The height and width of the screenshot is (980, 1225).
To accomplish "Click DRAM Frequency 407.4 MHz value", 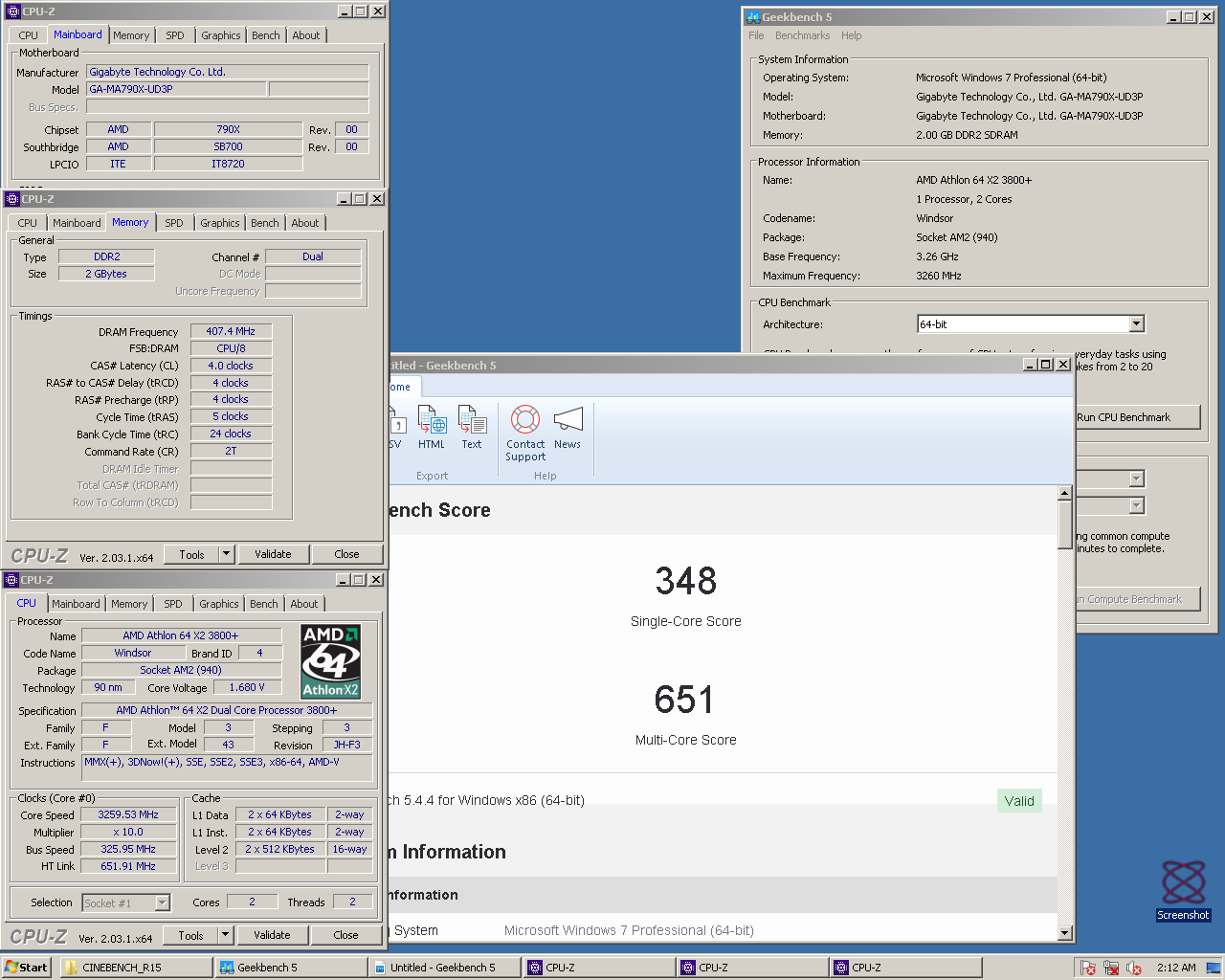I will [x=231, y=331].
